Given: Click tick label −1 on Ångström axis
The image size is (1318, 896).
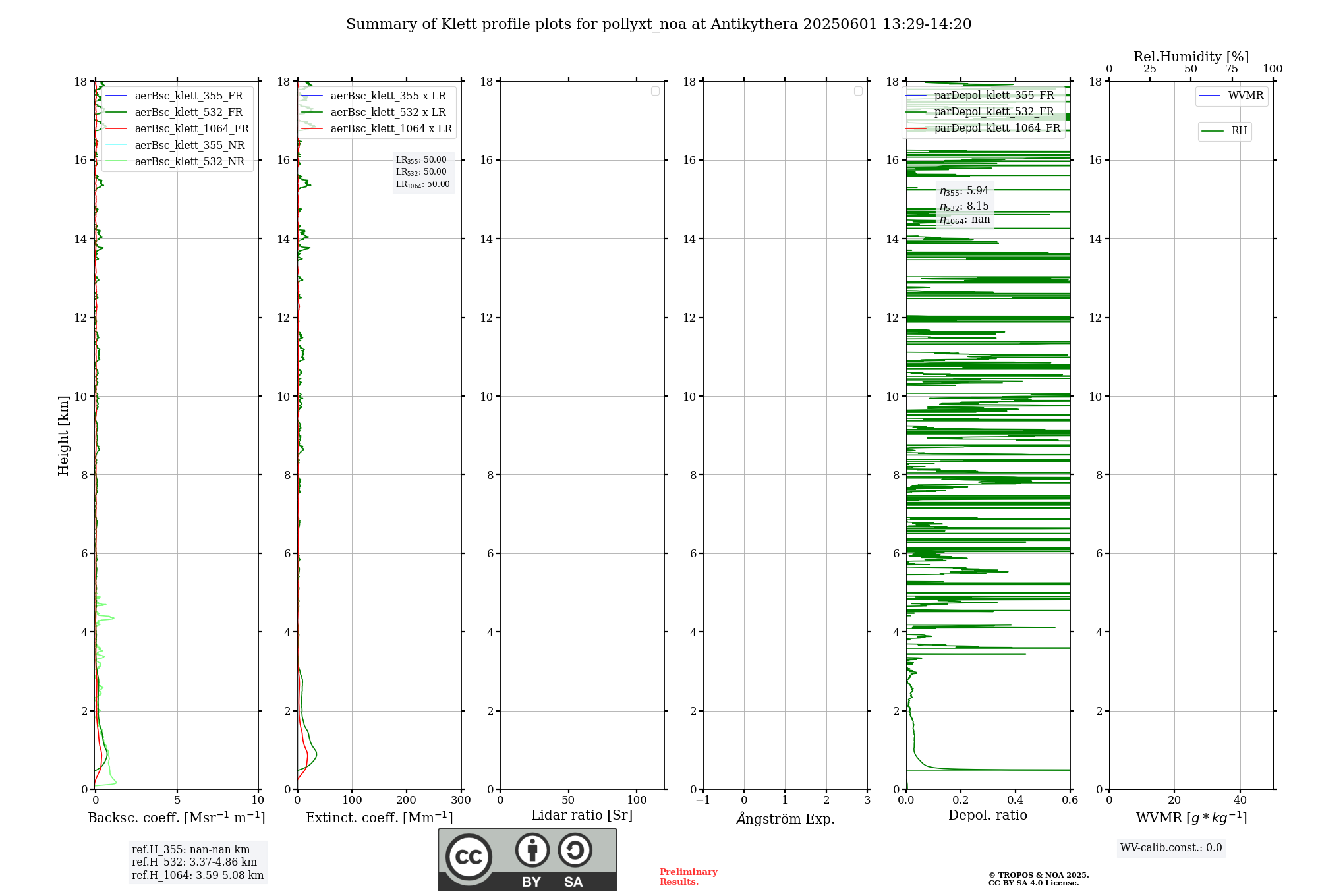Looking at the screenshot, I should (702, 800).
